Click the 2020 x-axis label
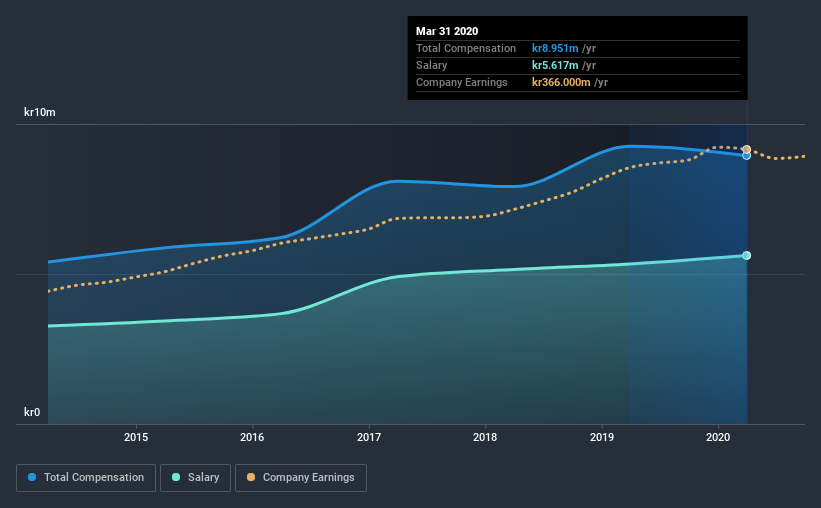The image size is (821, 508). coord(718,437)
